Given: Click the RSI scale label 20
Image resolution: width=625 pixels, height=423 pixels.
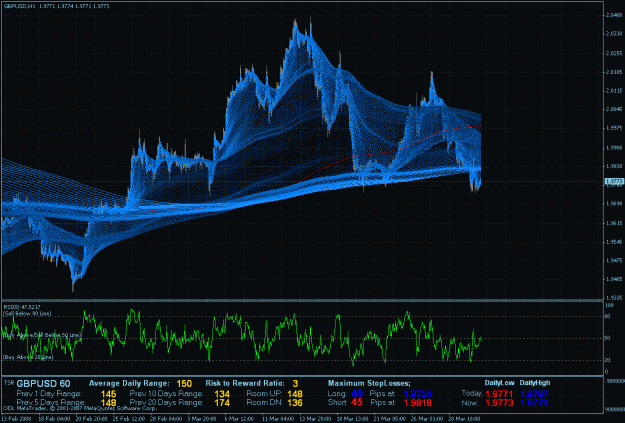Looking at the screenshot, I should (x=608, y=360).
